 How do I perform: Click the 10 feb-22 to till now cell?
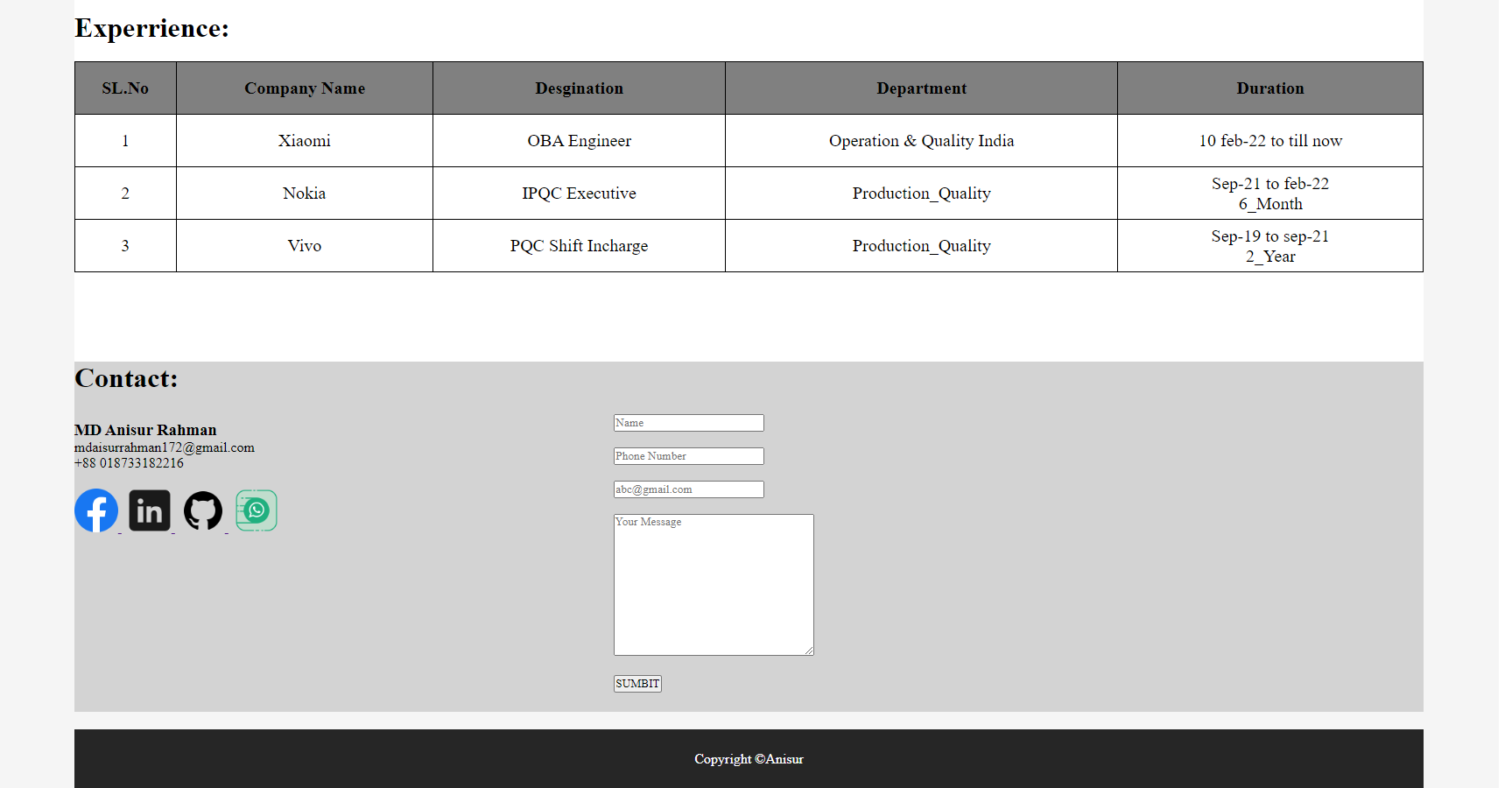(1270, 141)
